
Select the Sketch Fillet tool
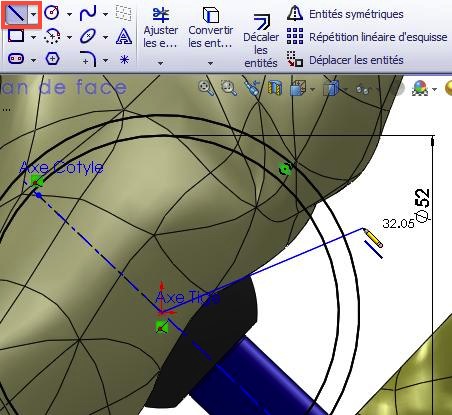click(x=88, y=59)
